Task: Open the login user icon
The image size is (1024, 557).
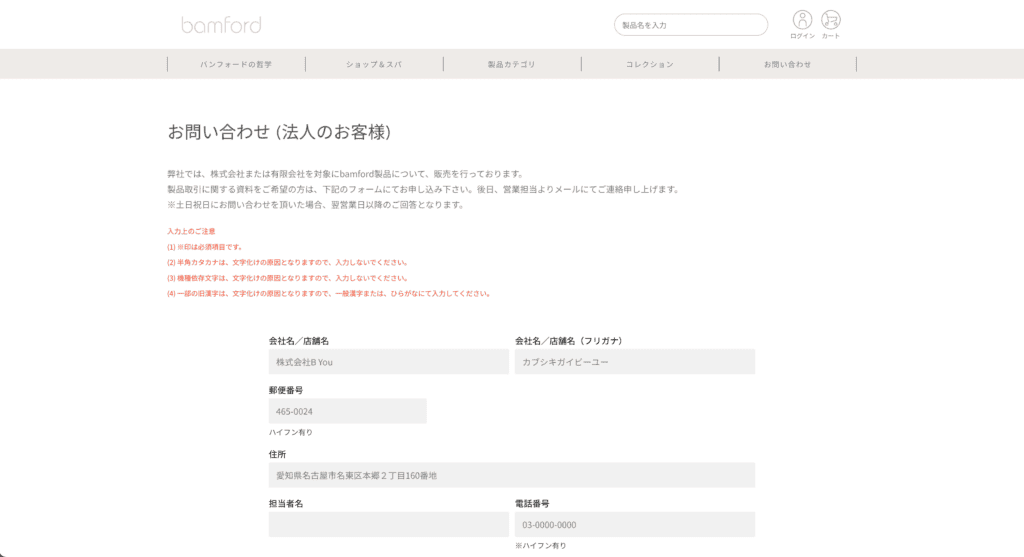Action: pyautogui.click(x=802, y=20)
